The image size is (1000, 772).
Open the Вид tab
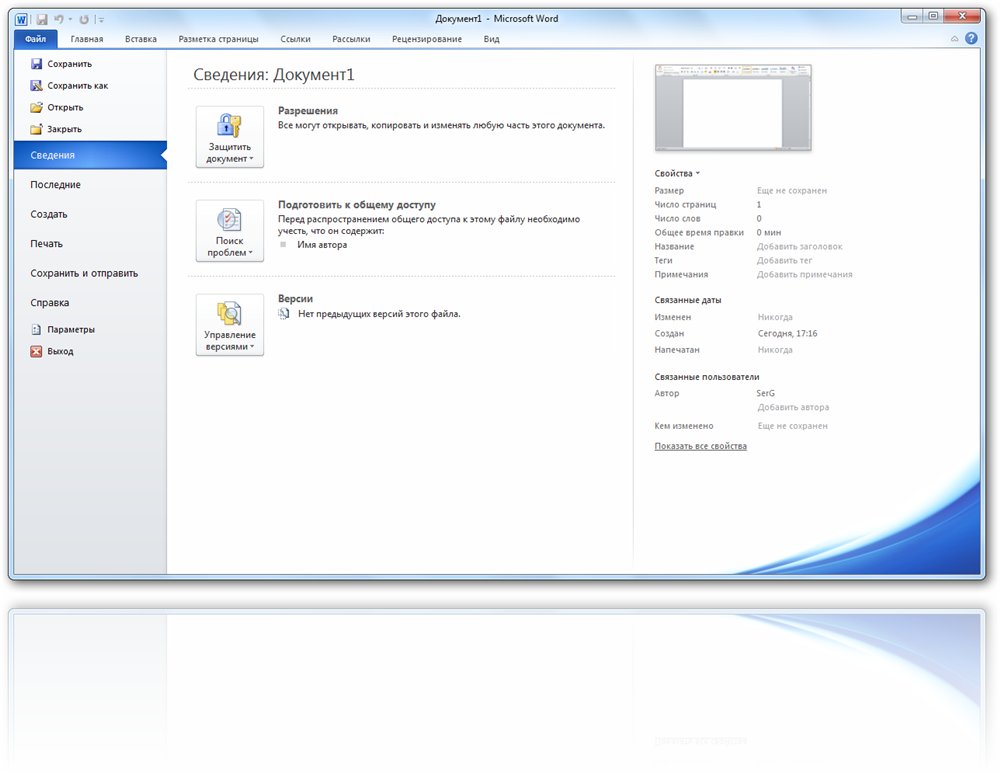(x=492, y=39)
